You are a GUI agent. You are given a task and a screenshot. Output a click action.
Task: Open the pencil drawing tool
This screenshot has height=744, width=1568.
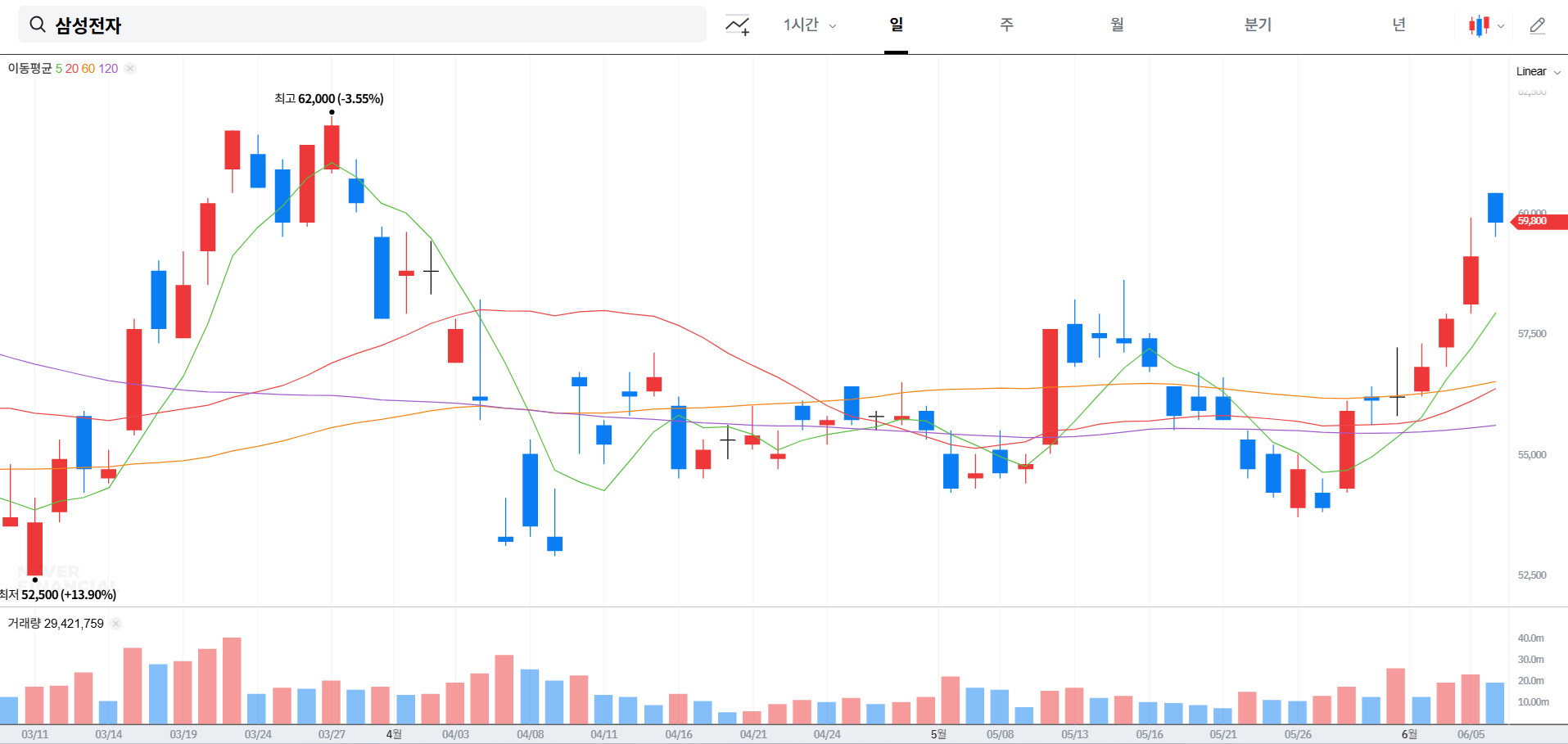coord(1538,25)
